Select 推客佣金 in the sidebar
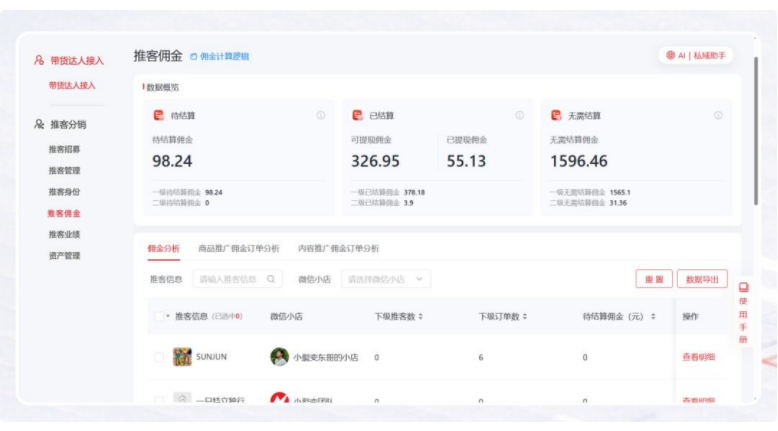The image size is (778, 431). pos(64,213)
